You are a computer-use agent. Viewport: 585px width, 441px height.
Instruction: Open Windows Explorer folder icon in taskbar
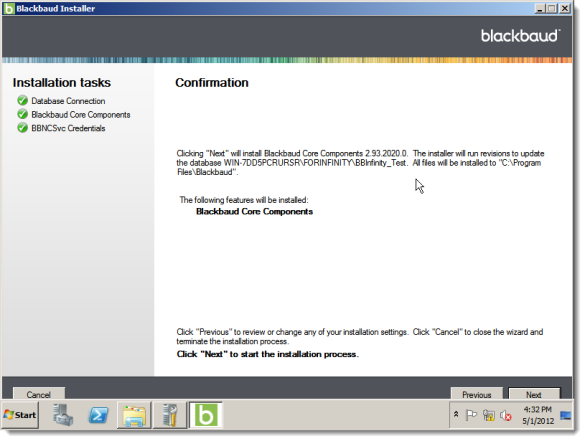(x=134, y=415)
